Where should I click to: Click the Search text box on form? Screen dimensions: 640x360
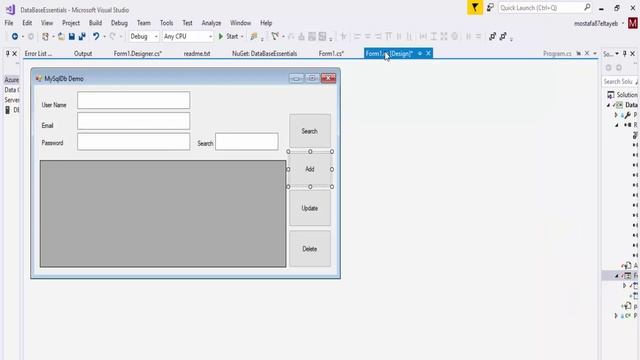247,142
